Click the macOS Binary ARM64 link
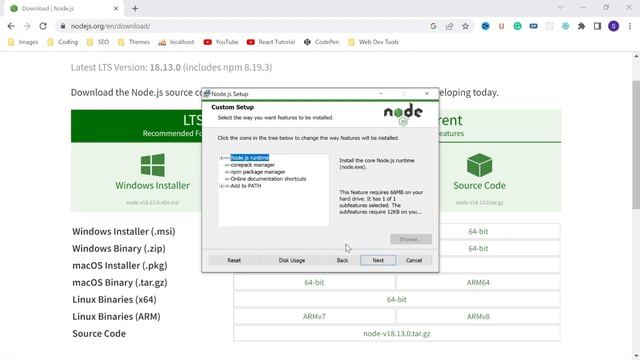This screenshot has height=360, width=640. tap(478, 282)
